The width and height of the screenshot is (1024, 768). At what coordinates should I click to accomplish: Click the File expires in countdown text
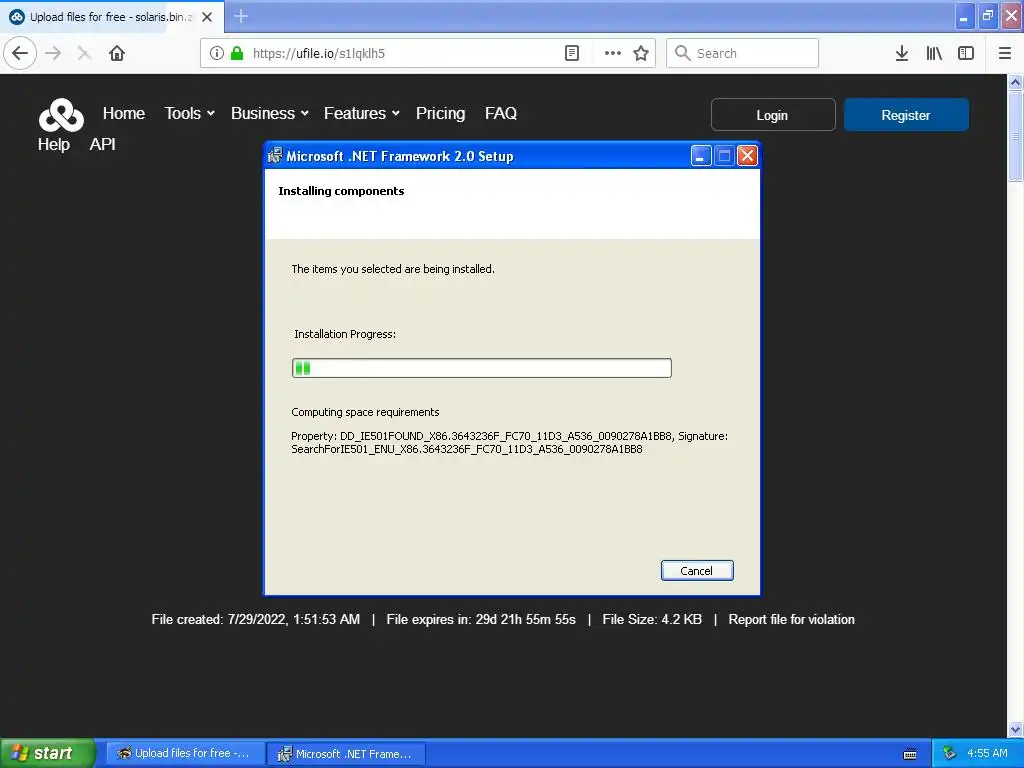point(481,619)
